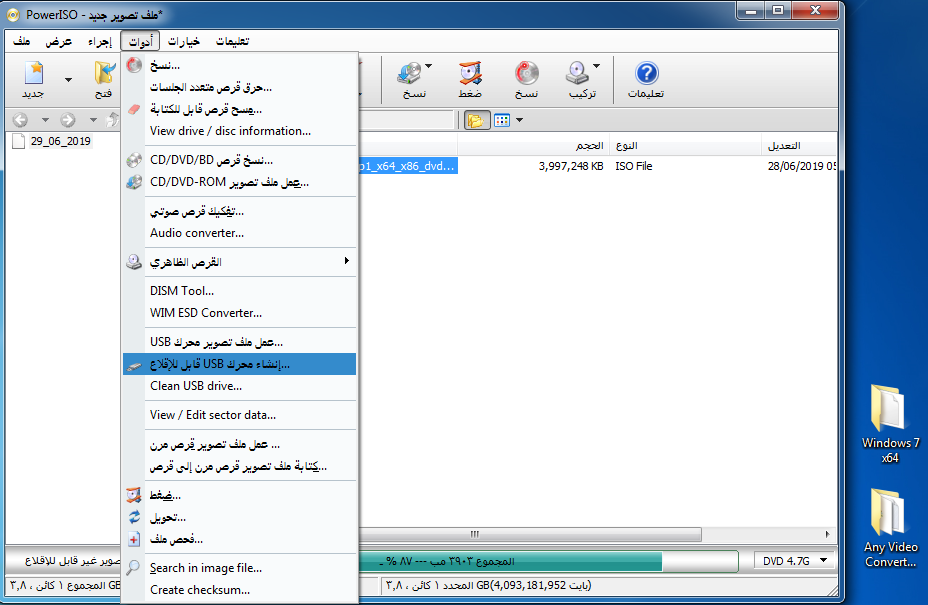Open the File (ملف) menu
928x605 pixels.
[22, 41]
